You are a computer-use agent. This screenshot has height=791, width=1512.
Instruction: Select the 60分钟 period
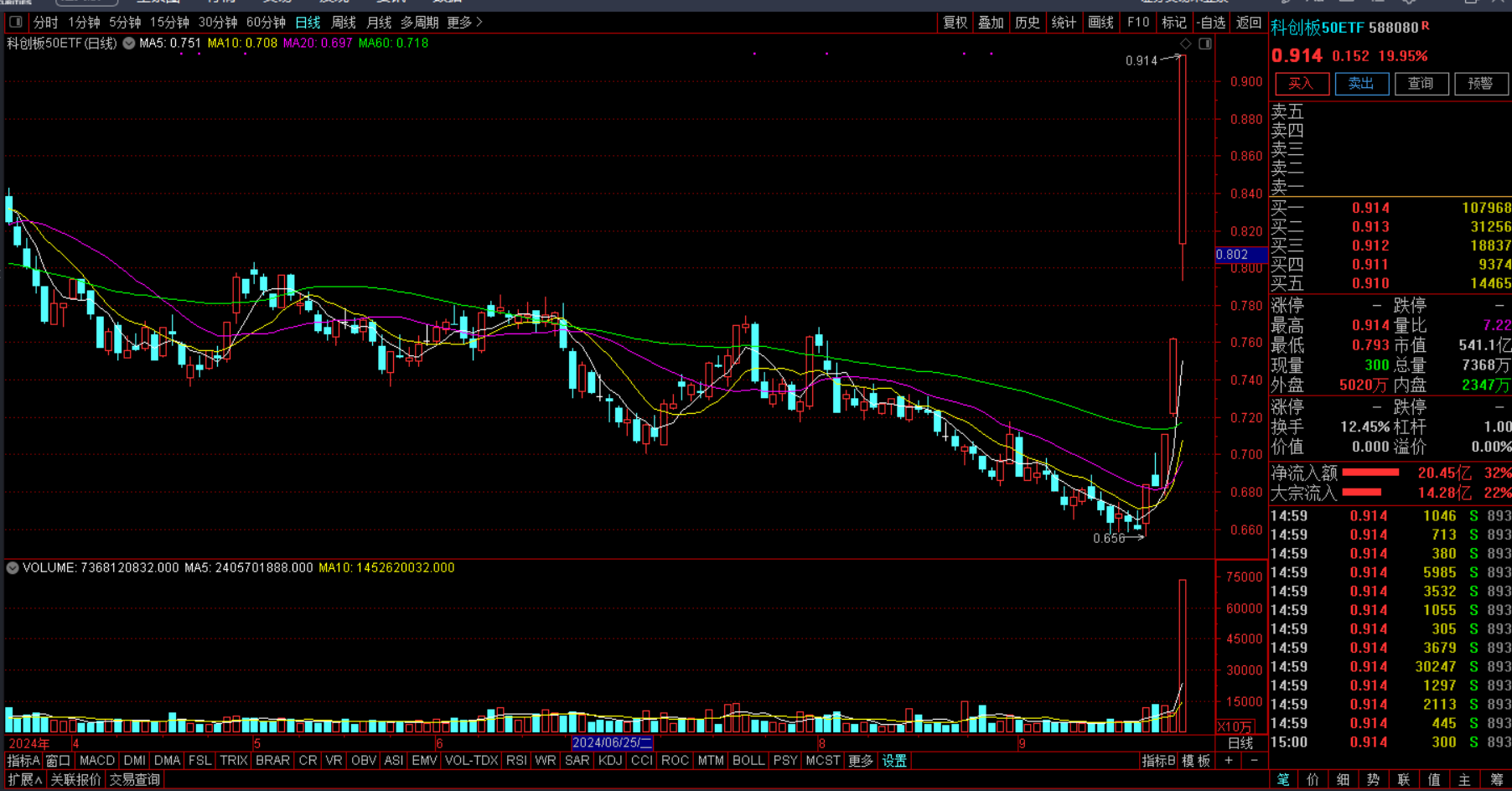[x=266, y=23]
